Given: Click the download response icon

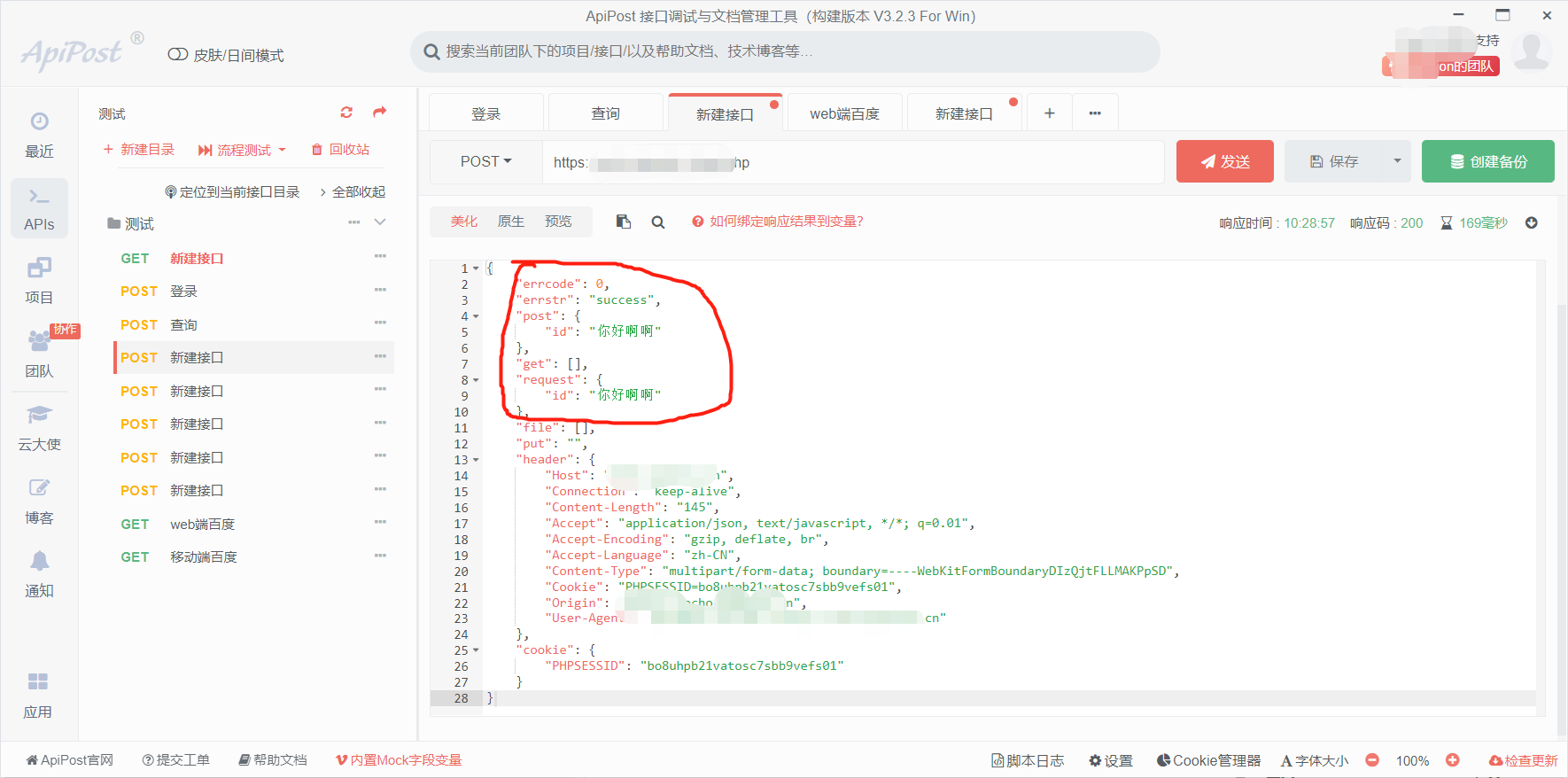Looking at the screenshot, I should tap(1532, 222).
